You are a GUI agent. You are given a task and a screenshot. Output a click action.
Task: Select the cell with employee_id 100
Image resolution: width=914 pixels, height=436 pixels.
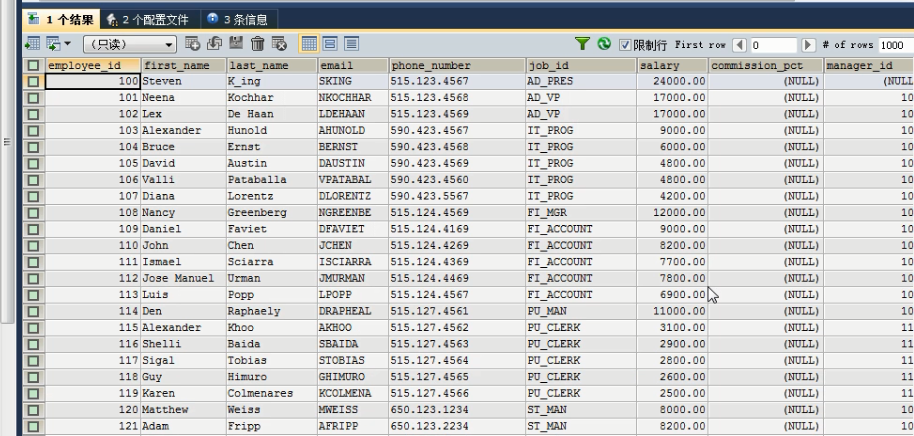click(93, 82)
